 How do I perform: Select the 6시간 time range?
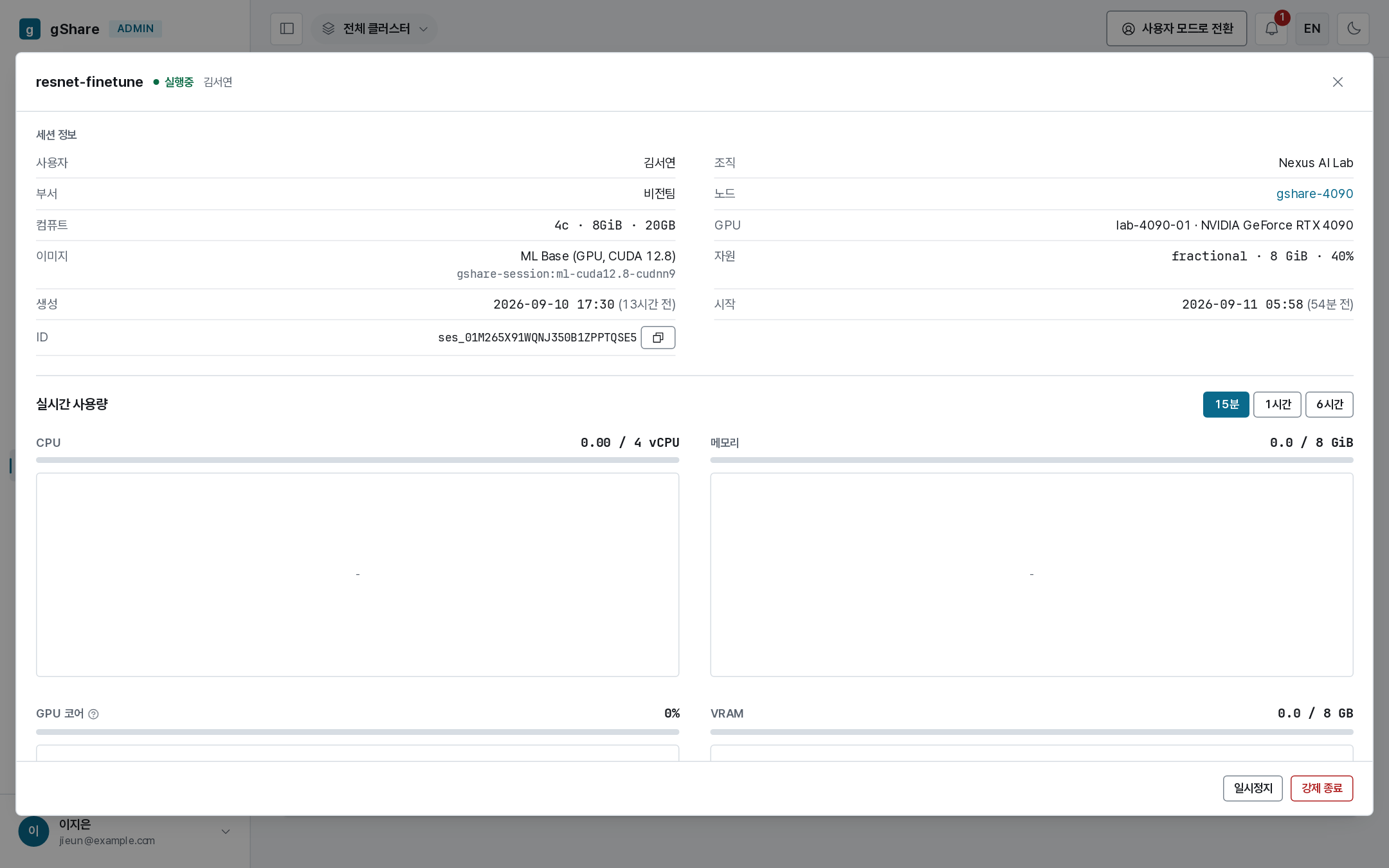pos(1329,404)
